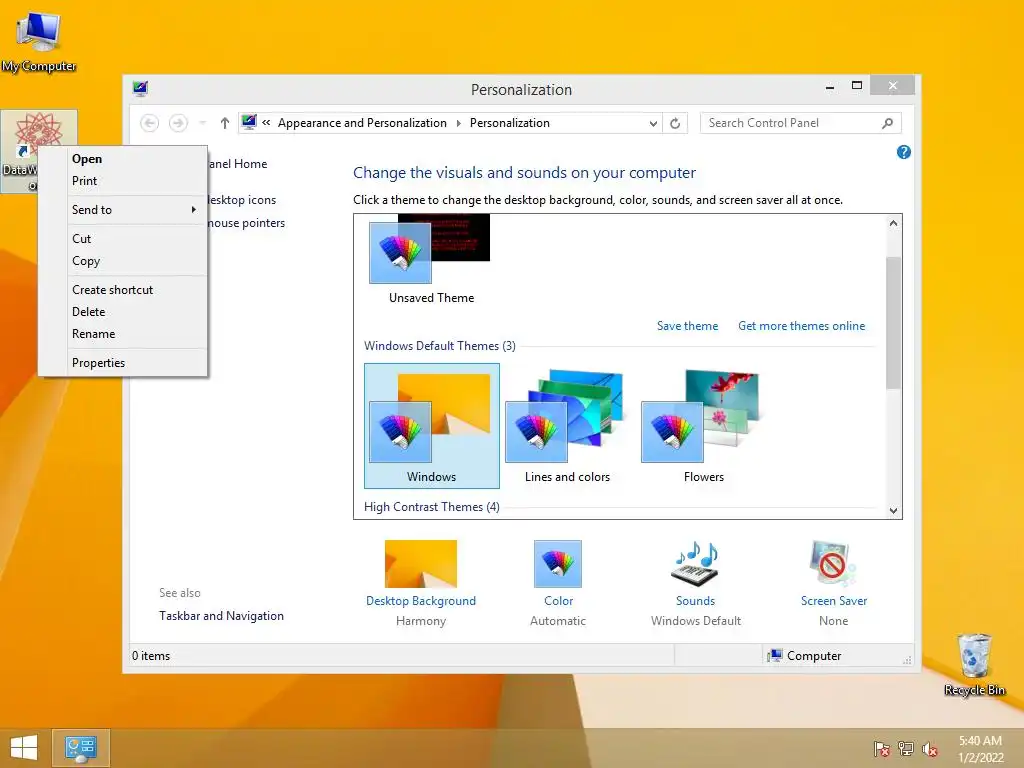The image size is (1024, 768).
Task: Click the Color text link
Action: (558, 601)
